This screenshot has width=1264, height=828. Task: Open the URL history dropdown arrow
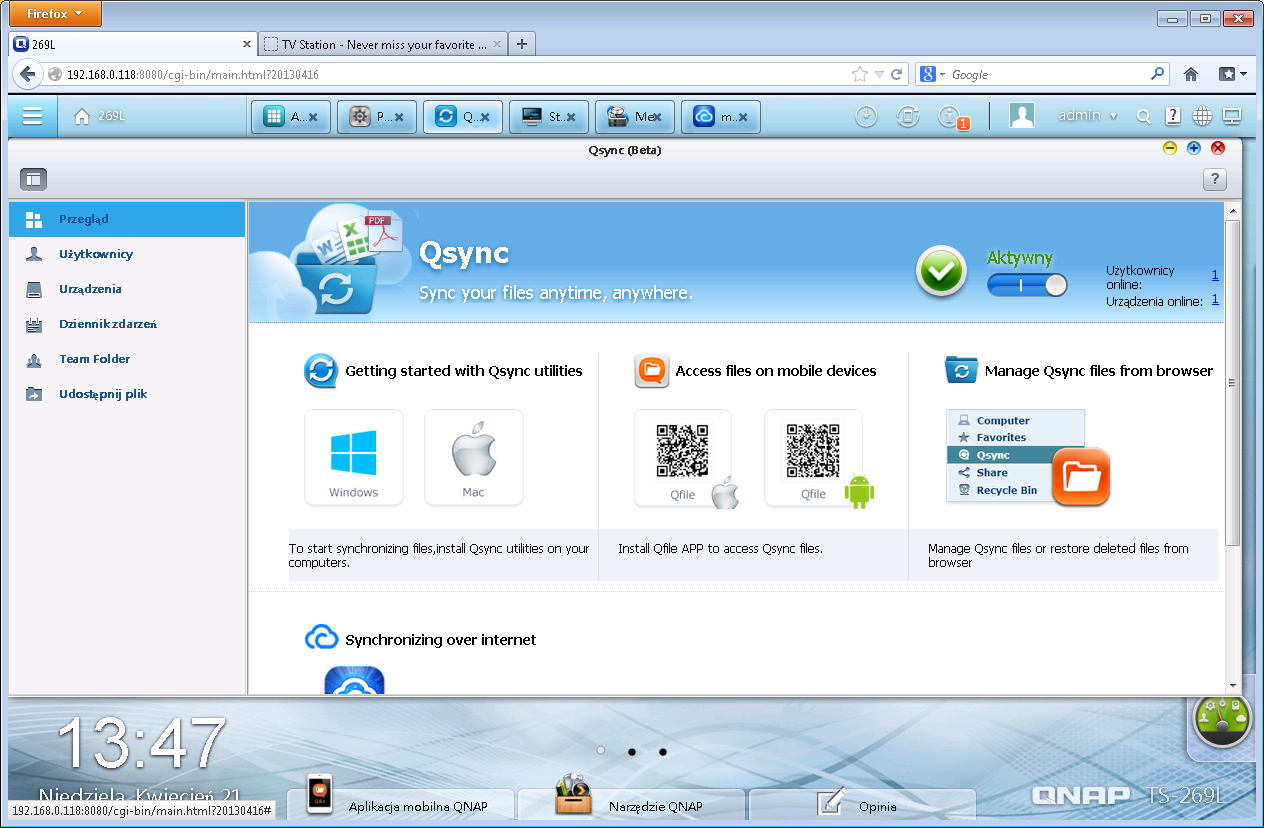(x=879, y=74)
